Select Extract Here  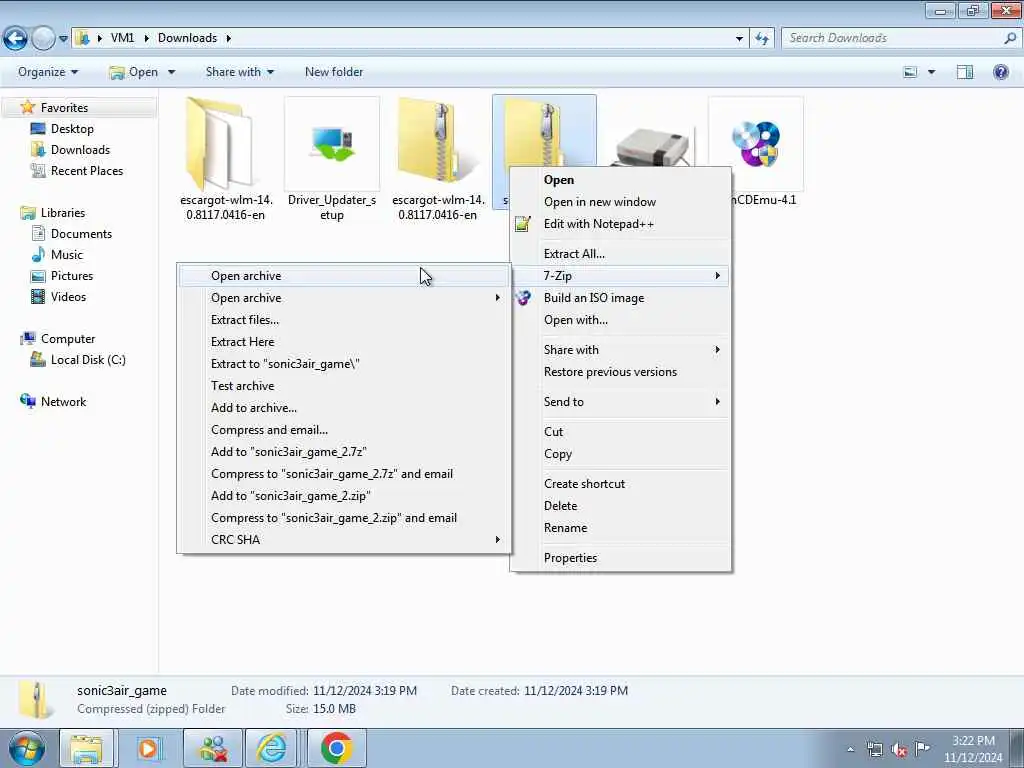tap(344, 342)
